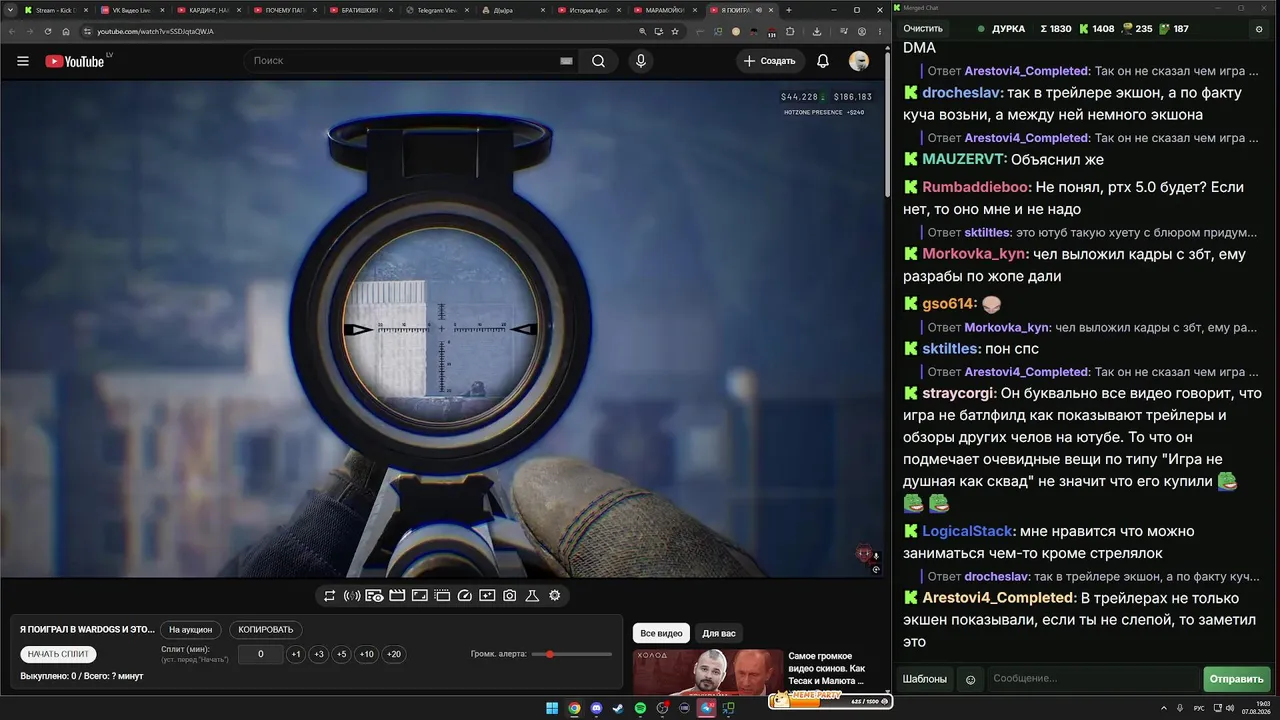Click the Шаблоны templates button
The width and height of the screenshot is (1280, 720).
(925, 679)
